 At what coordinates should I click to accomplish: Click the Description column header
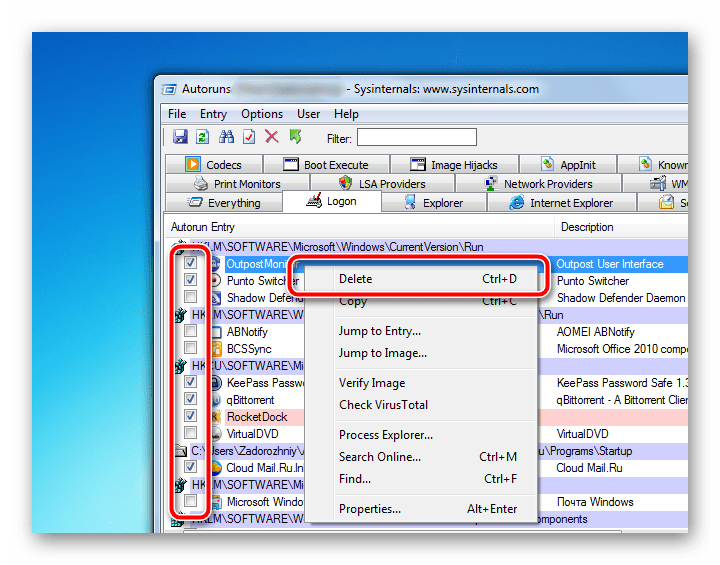[621, 227]
